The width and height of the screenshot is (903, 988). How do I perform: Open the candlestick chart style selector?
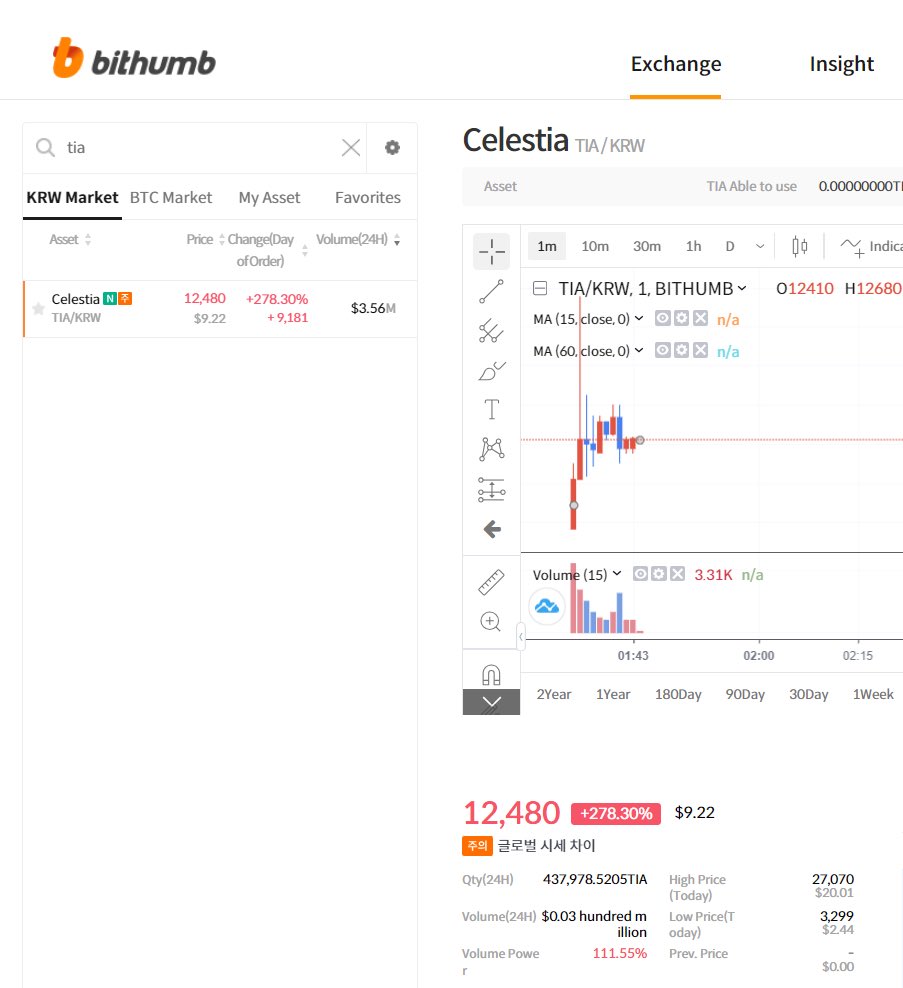pyautogui.click(x=799, y=246)
